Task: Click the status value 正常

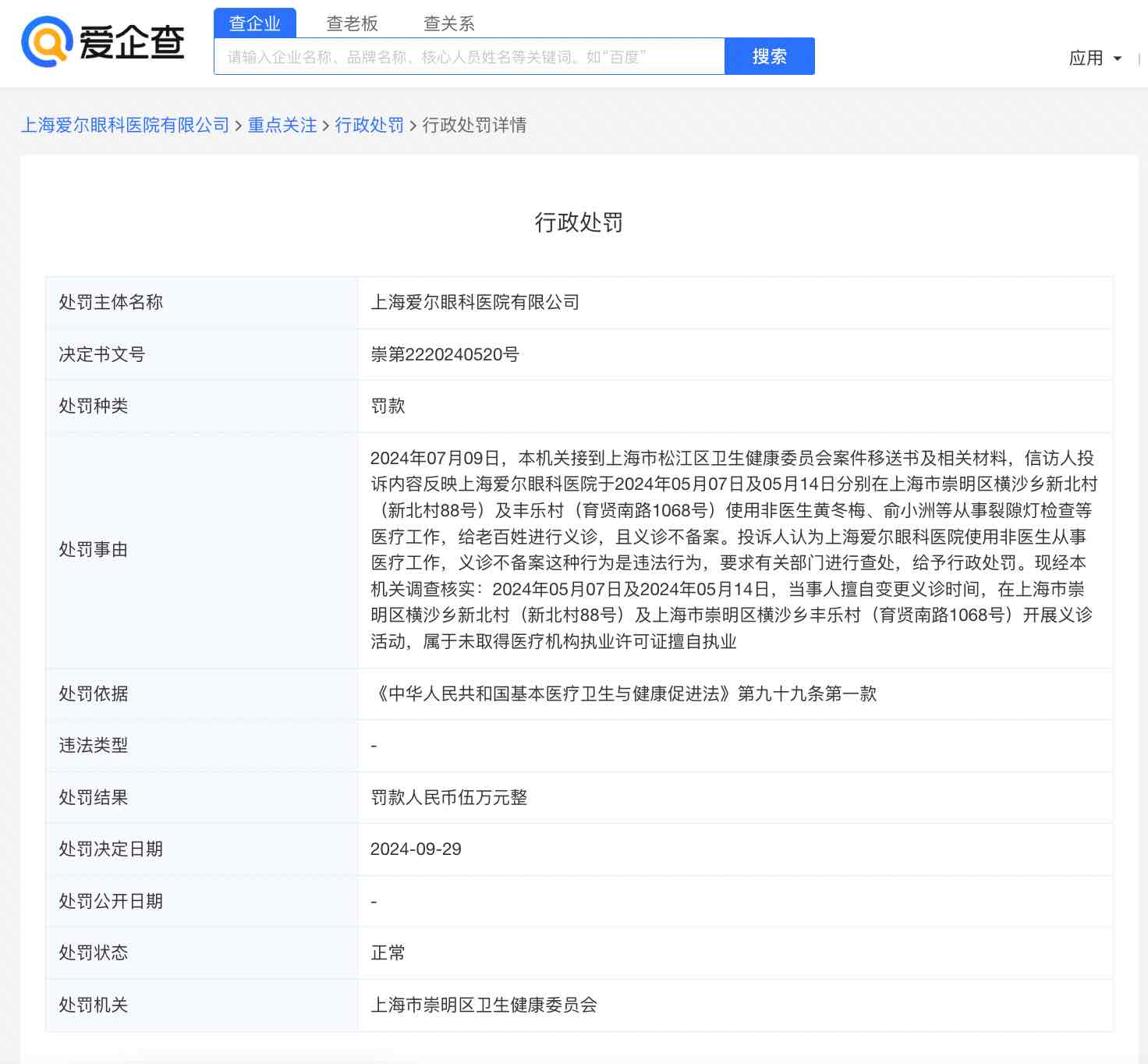Action: (388, 953)
